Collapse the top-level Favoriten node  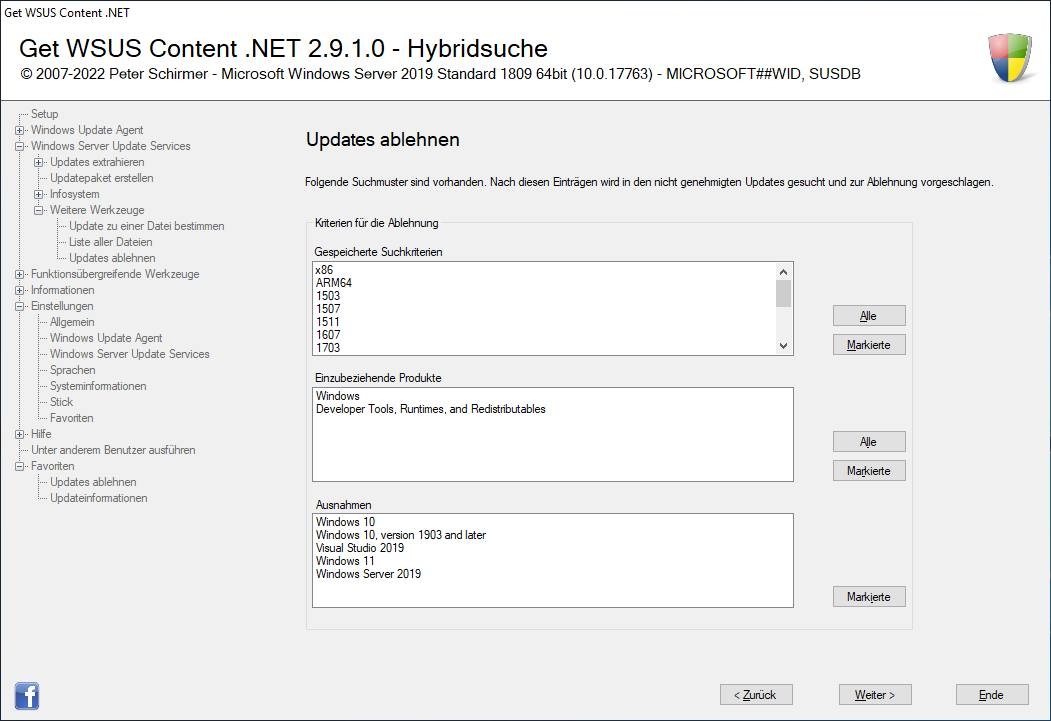point(19,466)
